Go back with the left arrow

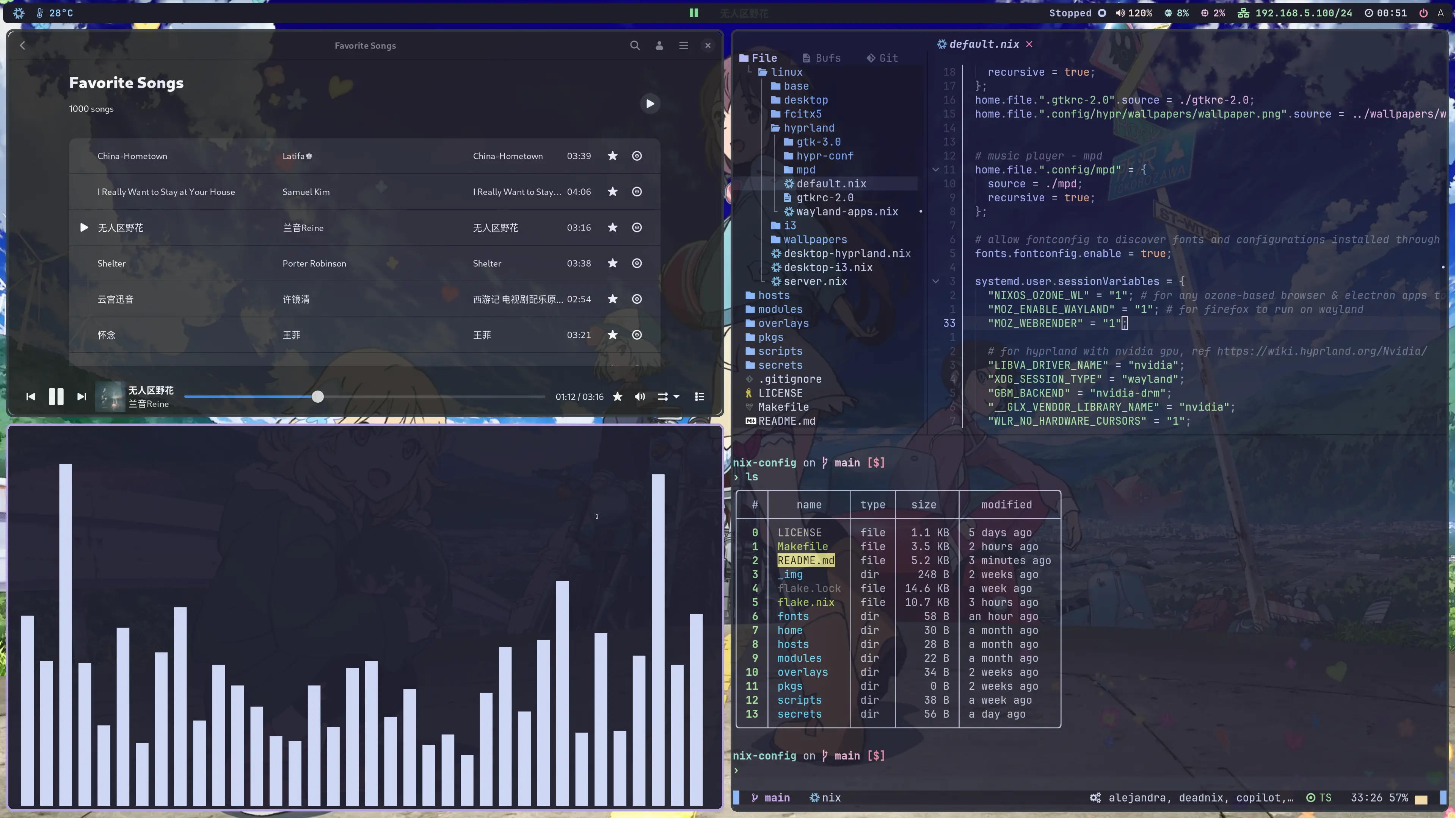[x=23, y=45]
